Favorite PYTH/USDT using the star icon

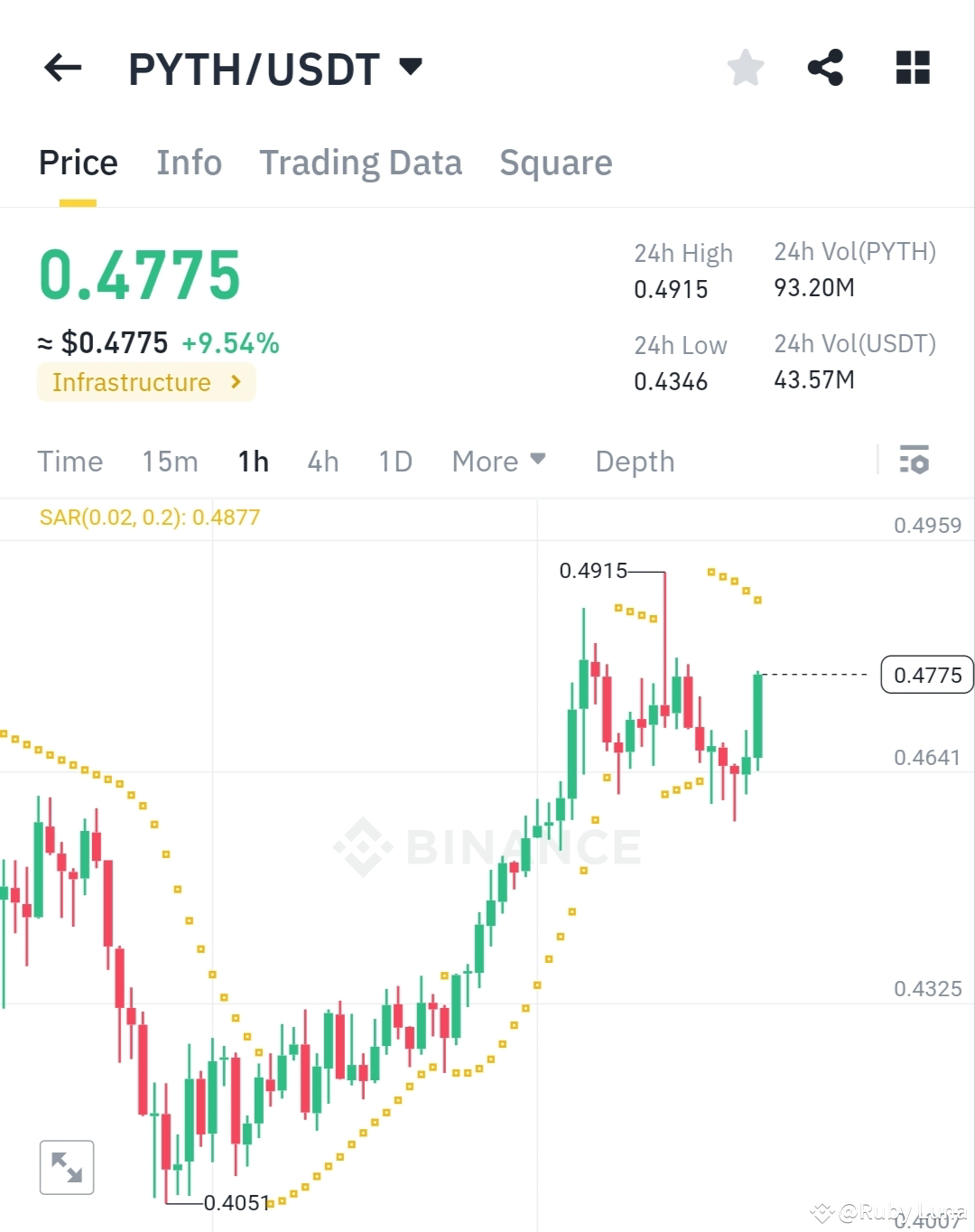(x=745, y=68)
